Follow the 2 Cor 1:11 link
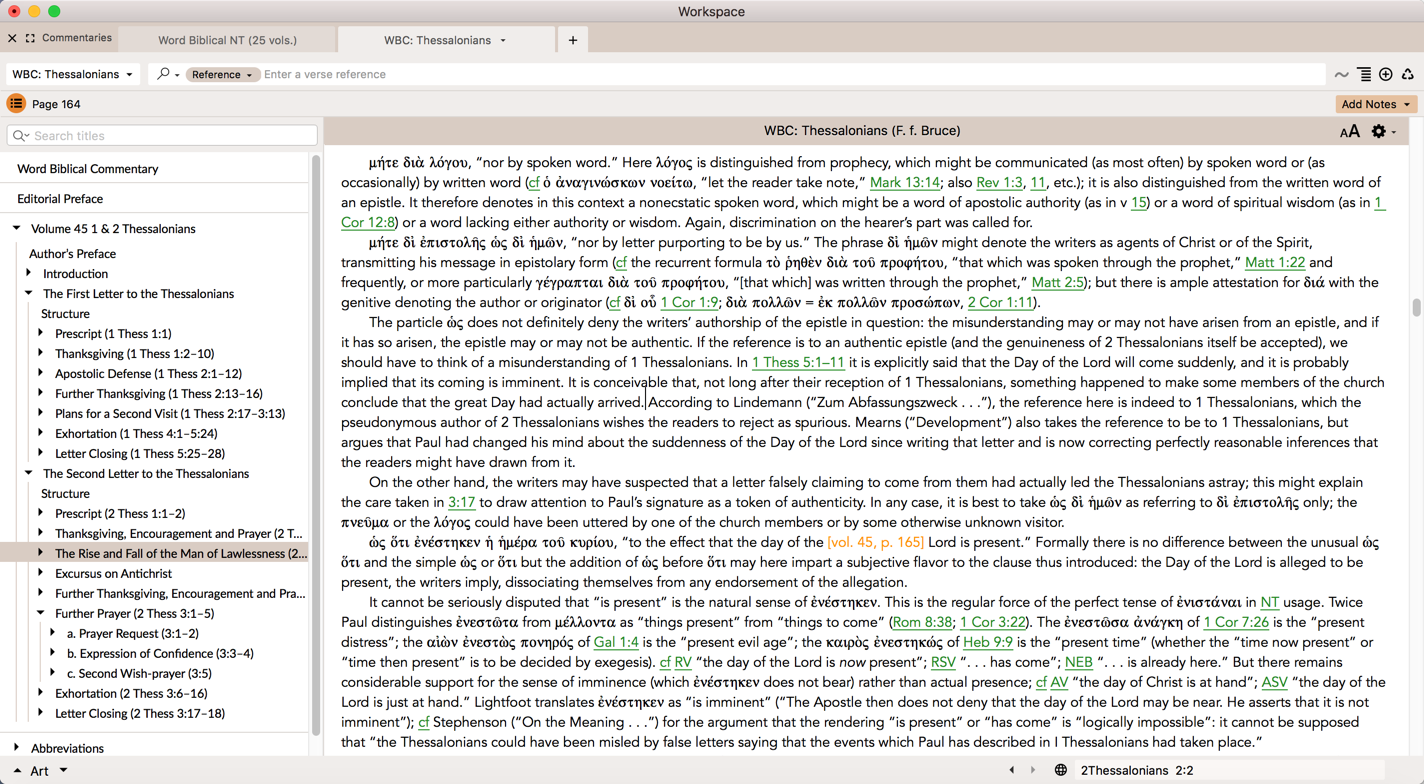This screenshot has height=784, width=1424. tap(1002, 303)
